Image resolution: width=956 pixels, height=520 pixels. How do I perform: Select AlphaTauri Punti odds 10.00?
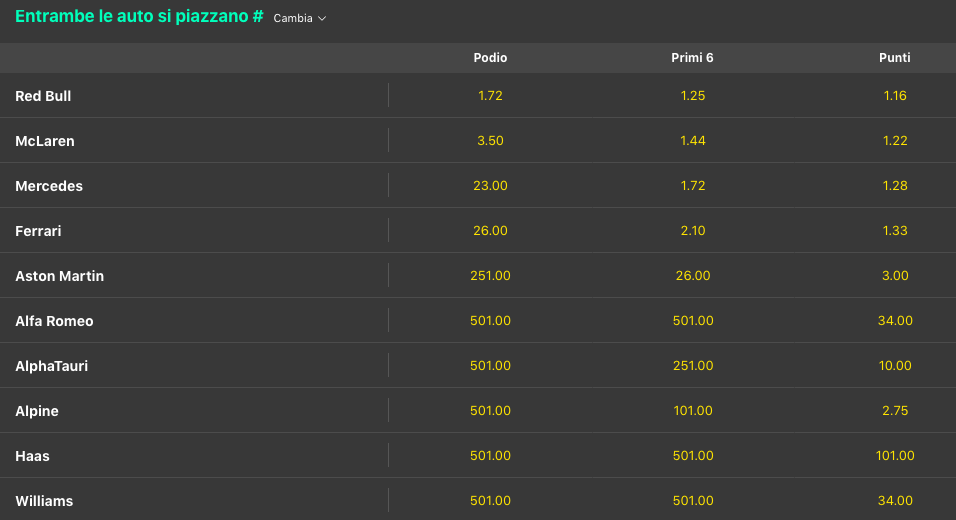[x=895, y=366]
